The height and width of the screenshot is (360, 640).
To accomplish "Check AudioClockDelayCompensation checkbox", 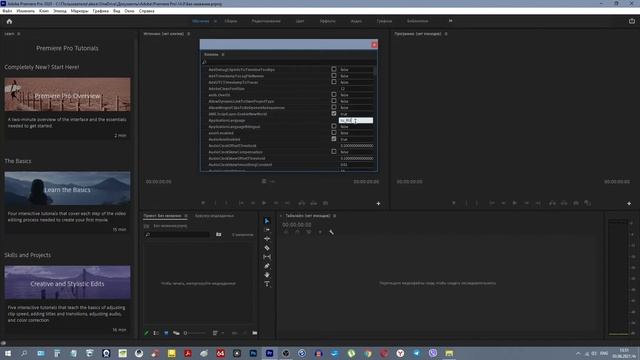I will 334,151.
